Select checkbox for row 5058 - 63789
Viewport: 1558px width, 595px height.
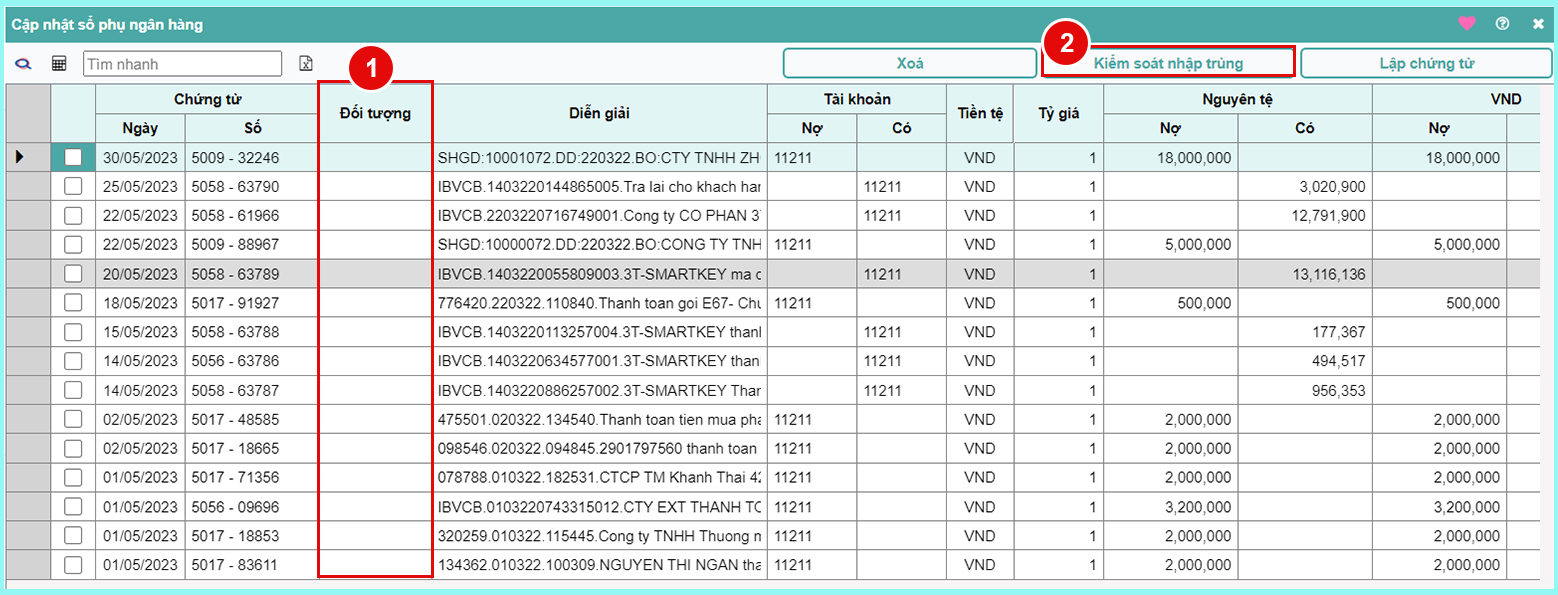(73, 274)
